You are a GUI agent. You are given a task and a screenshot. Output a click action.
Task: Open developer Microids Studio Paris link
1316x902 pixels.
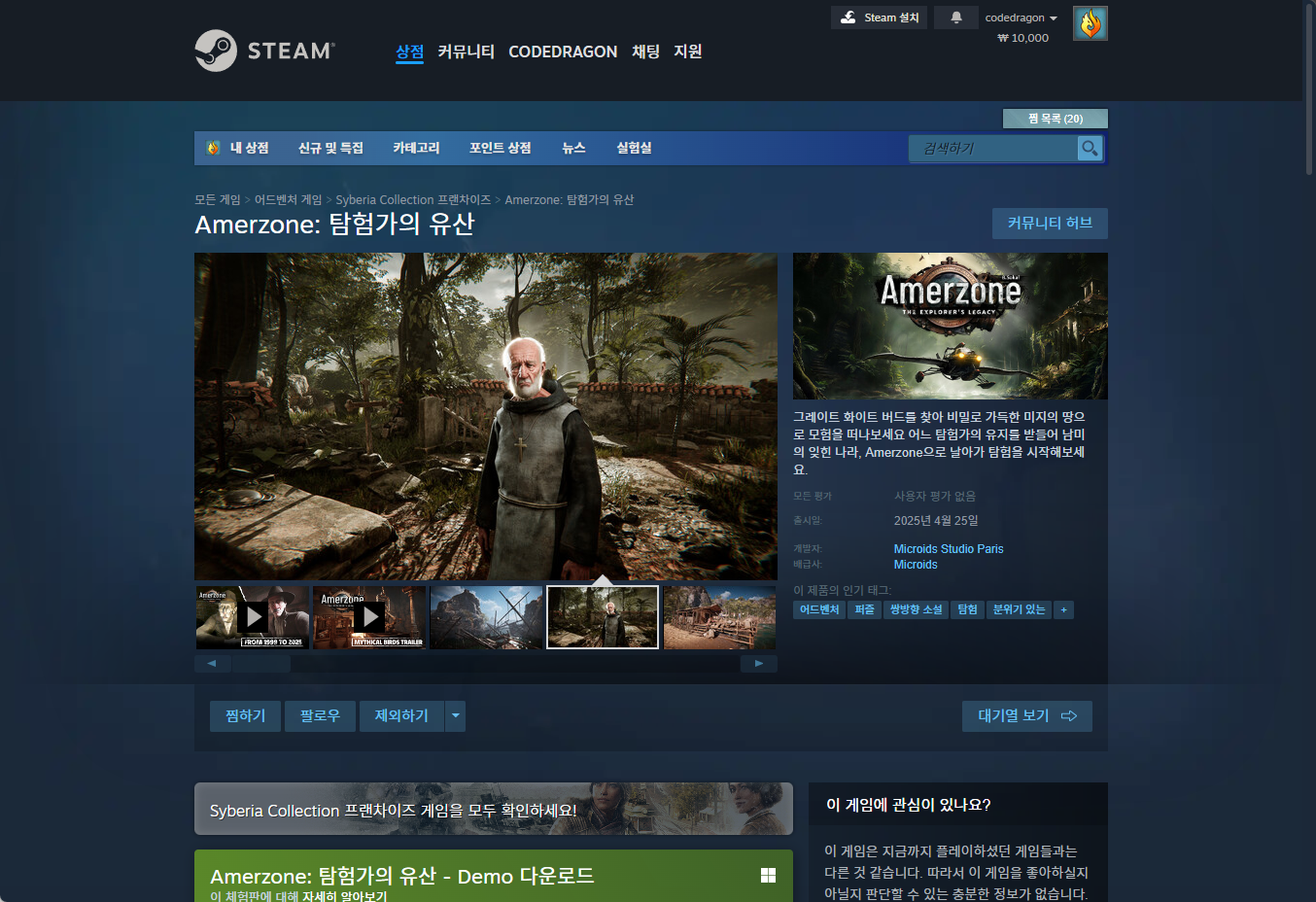coord(949,549)
